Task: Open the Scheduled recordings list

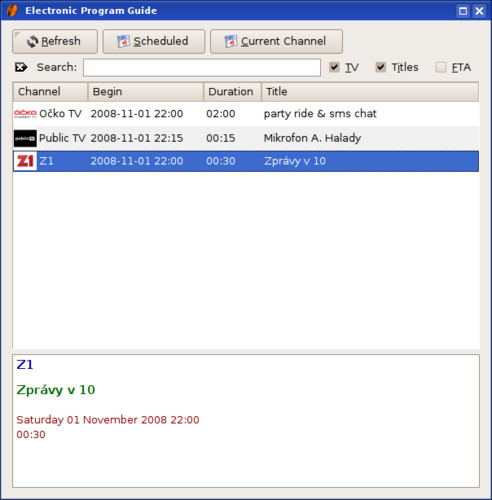Action: (x=154, y=41)
